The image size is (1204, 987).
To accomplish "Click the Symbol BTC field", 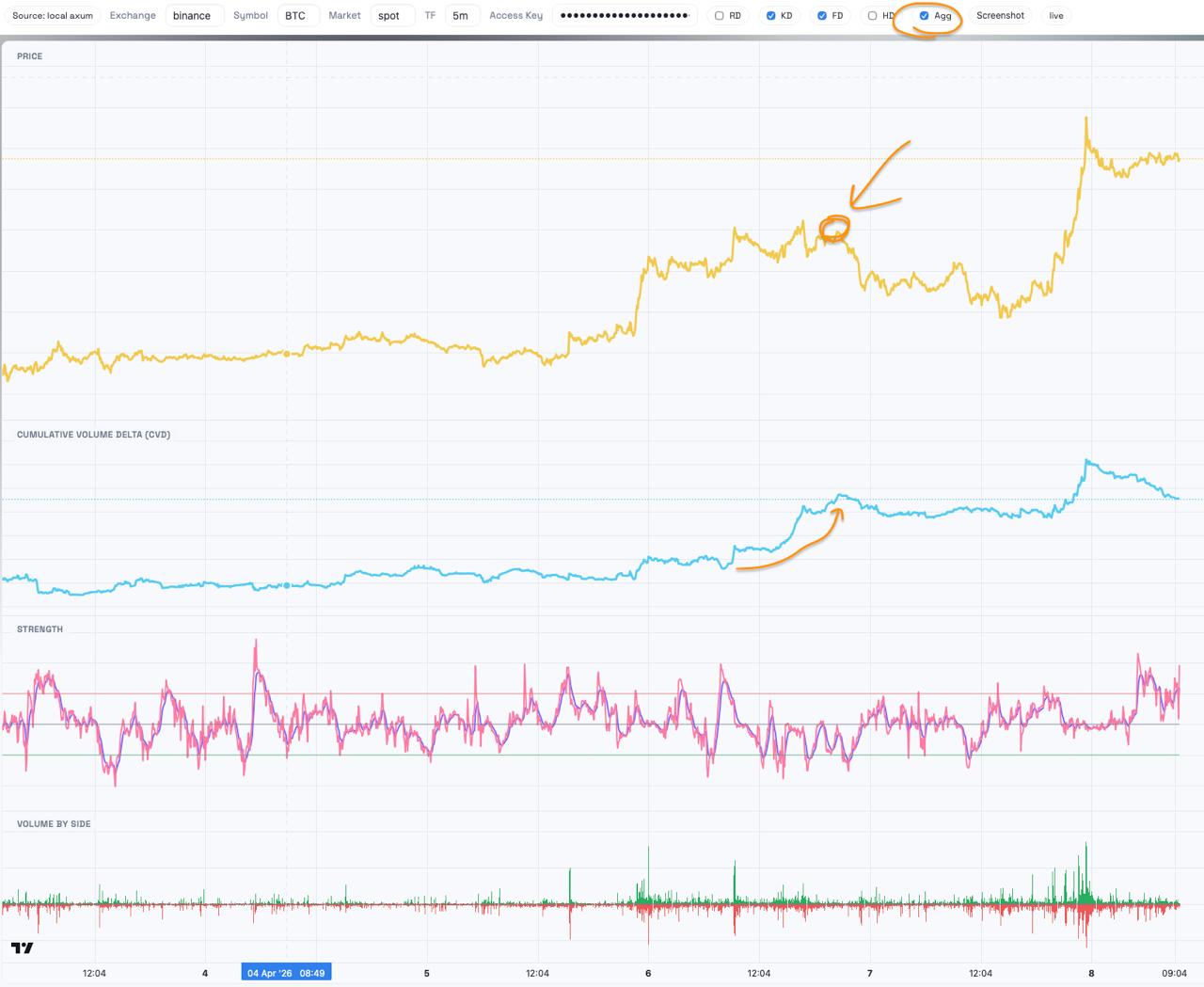I will (297, 16).
